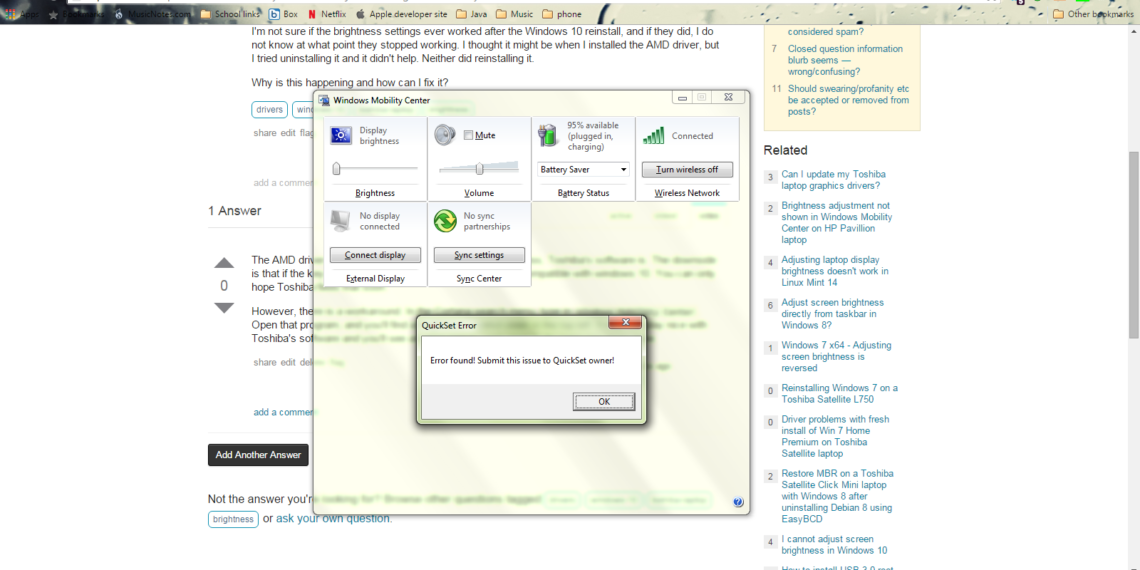Click the battery status icon

547,135
